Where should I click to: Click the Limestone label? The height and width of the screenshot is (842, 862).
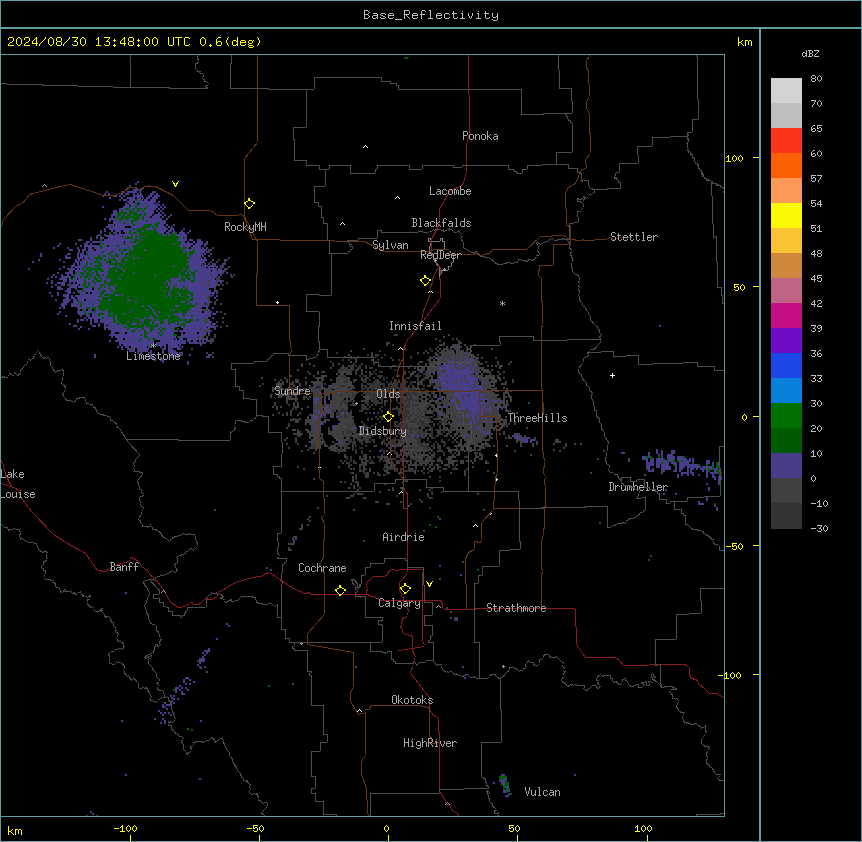153,356
